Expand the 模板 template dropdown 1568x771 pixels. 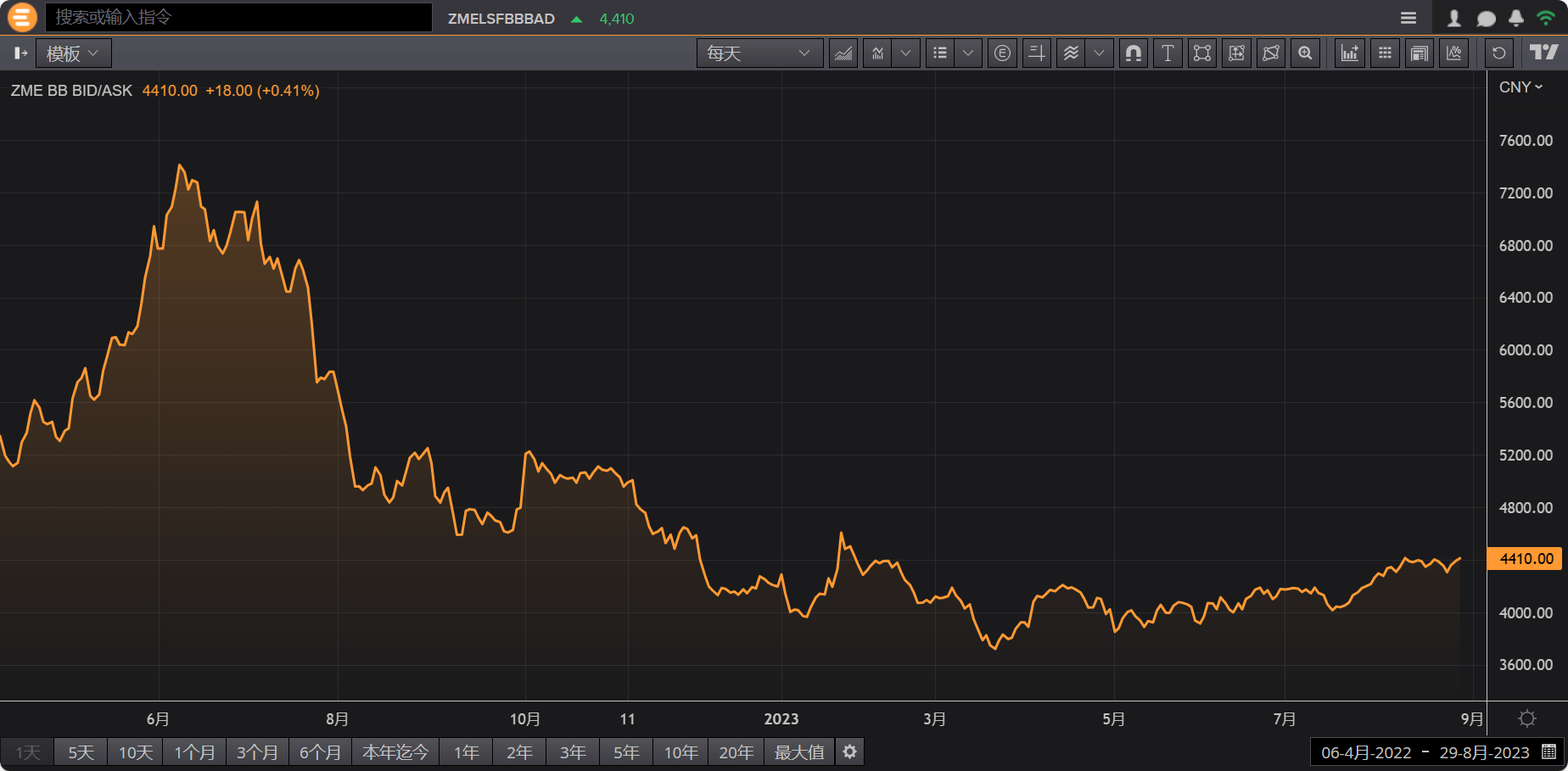(73, 53)
